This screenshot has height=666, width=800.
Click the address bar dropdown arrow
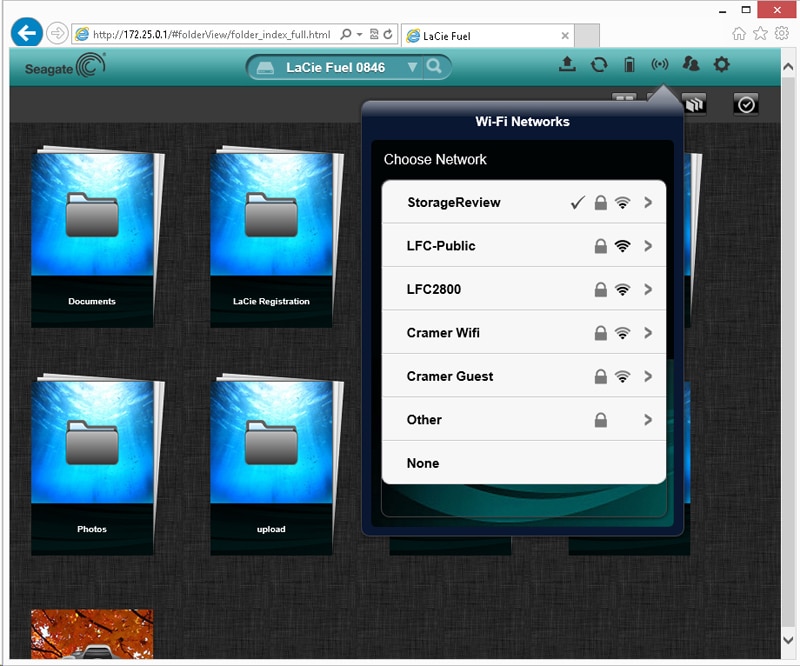tap(359, 34)
